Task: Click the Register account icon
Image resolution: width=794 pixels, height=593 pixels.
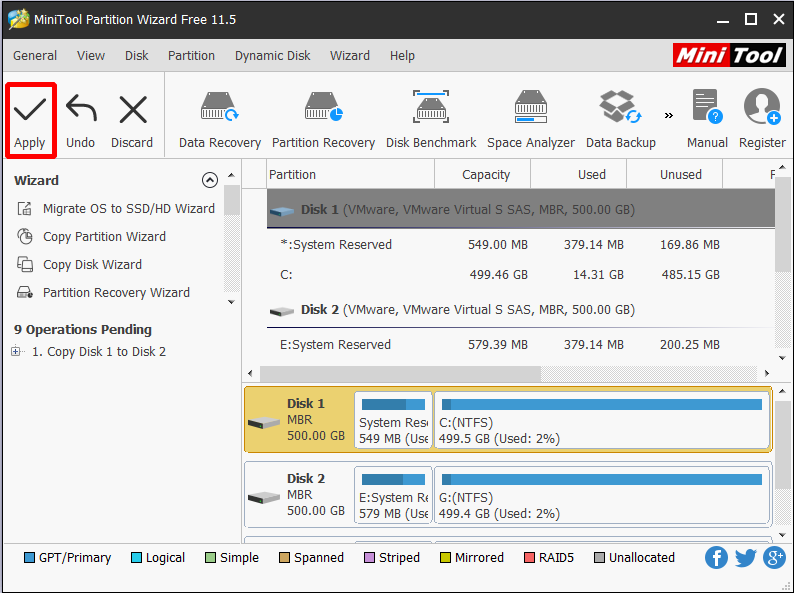Action: (762, 120)
